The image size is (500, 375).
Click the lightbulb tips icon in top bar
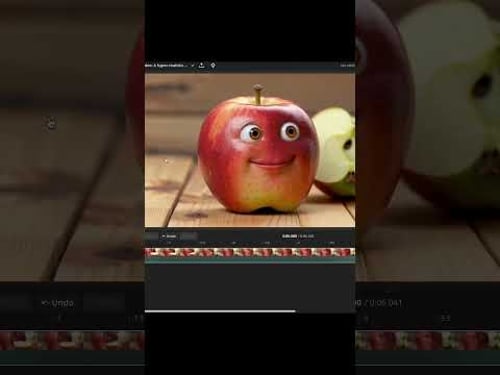click(213, 66)
